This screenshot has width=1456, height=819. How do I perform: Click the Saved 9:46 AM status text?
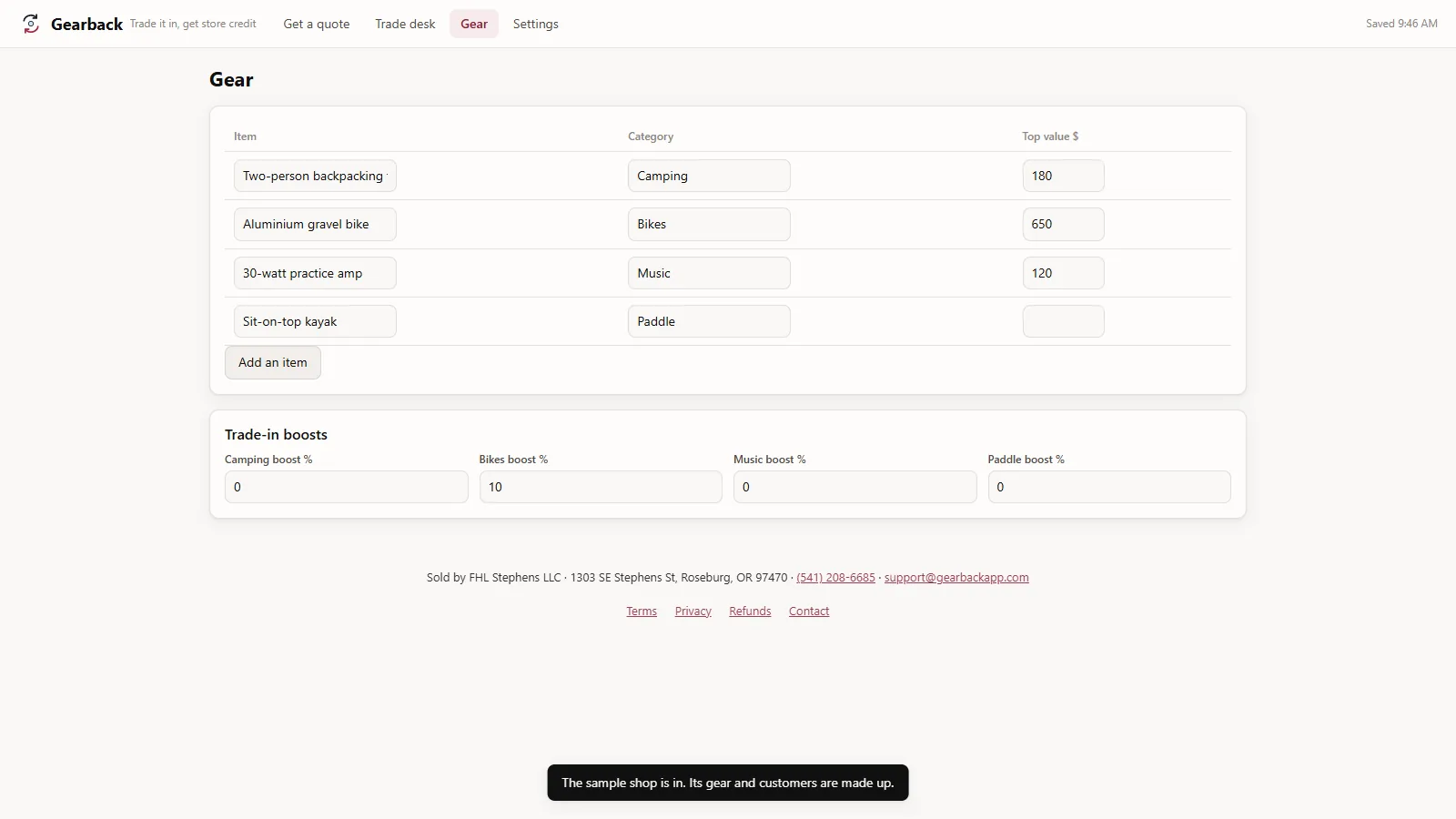[x=1401, y=24]
